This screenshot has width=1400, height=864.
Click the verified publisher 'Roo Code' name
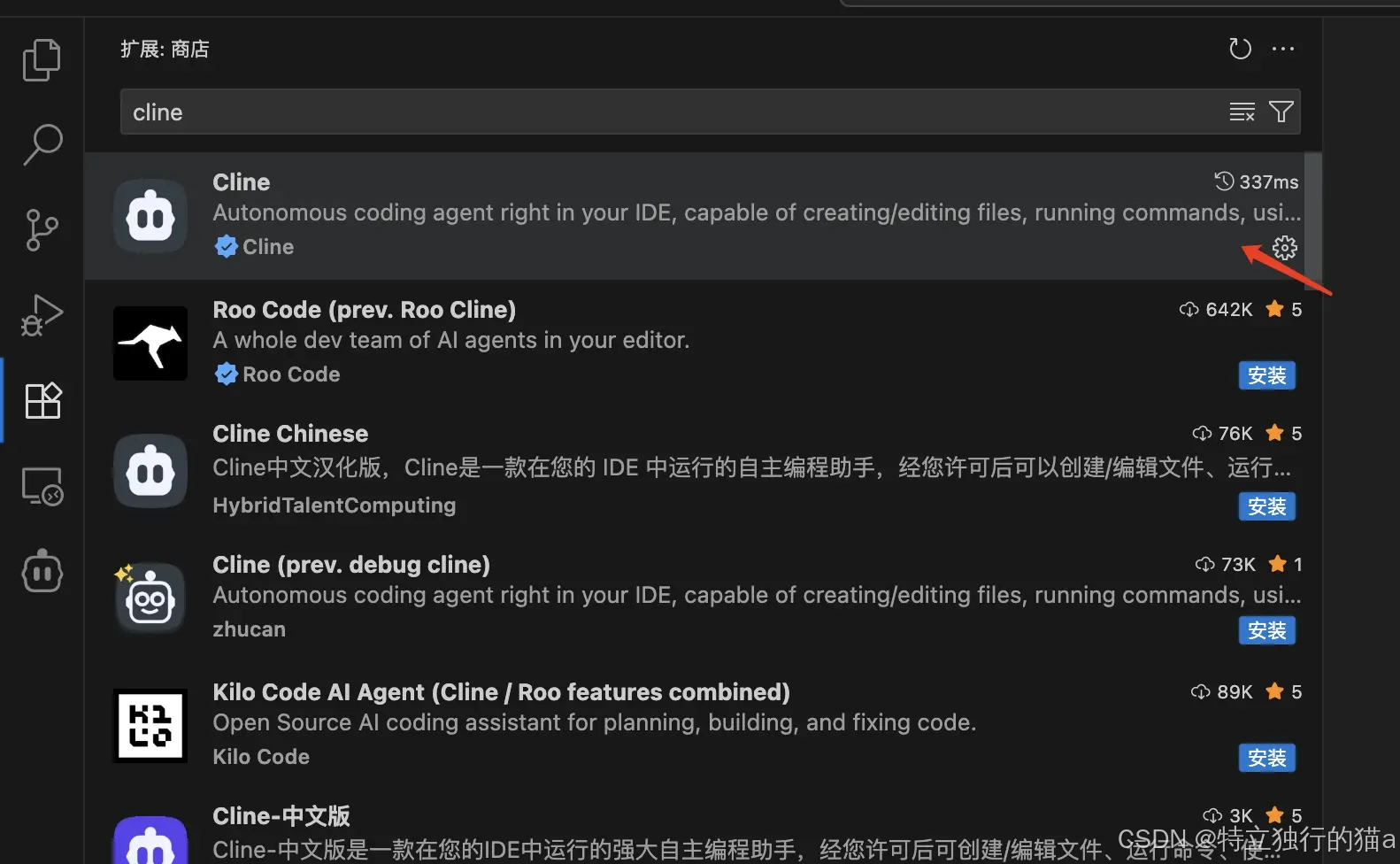[291, 374]
